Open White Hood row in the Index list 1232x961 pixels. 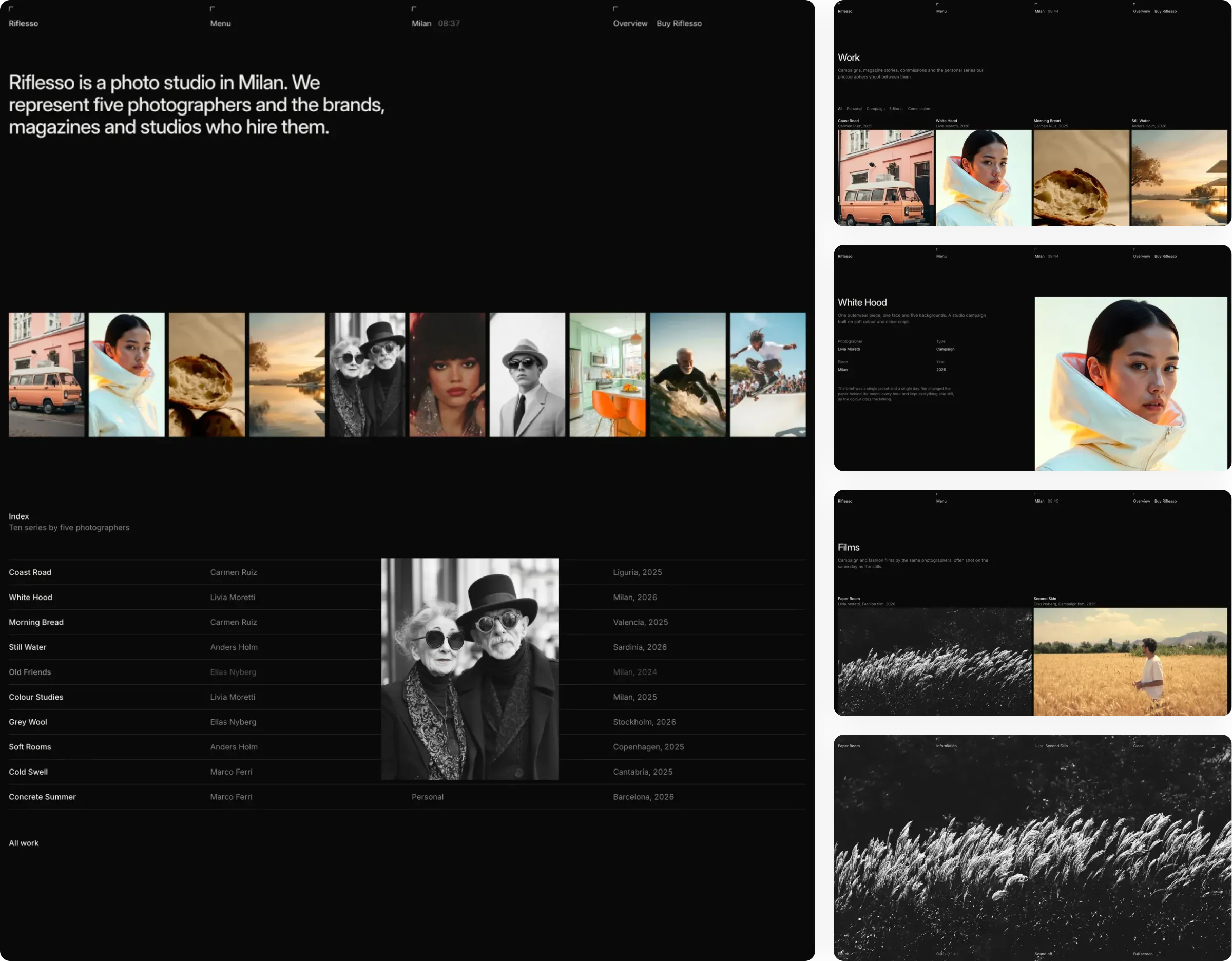(407, 597)
